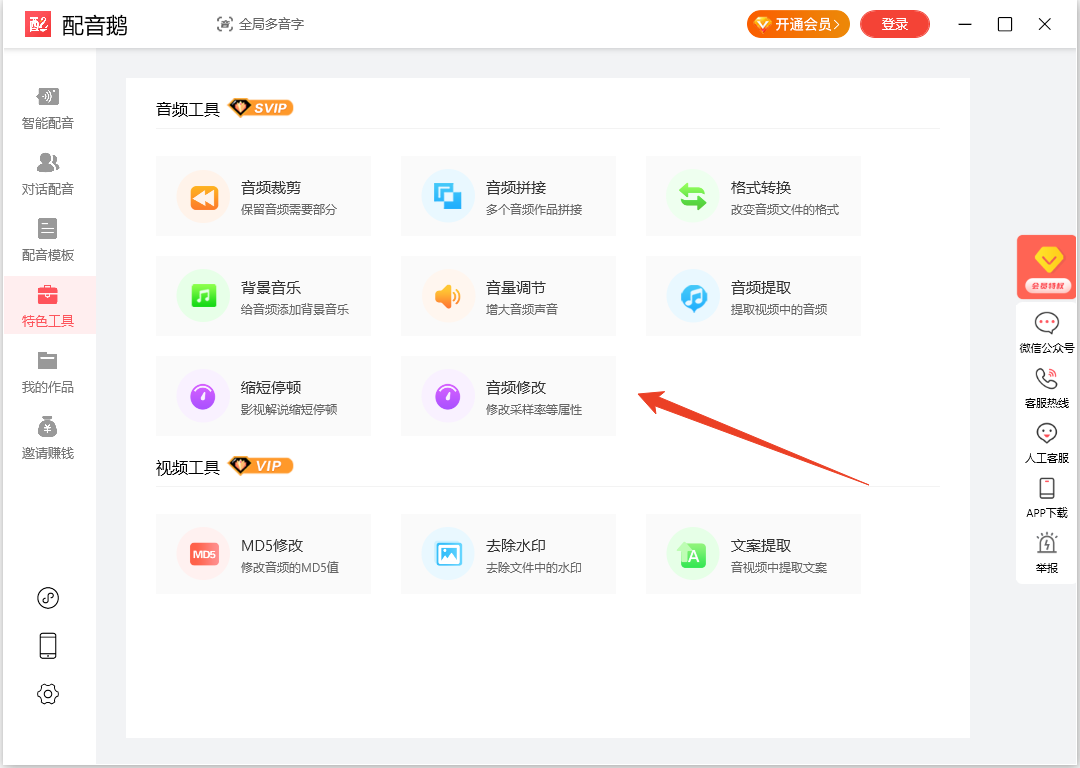Open the settings gear in sidebar
The width and height of the screenshot is (1080, 768).
(48, 694)
